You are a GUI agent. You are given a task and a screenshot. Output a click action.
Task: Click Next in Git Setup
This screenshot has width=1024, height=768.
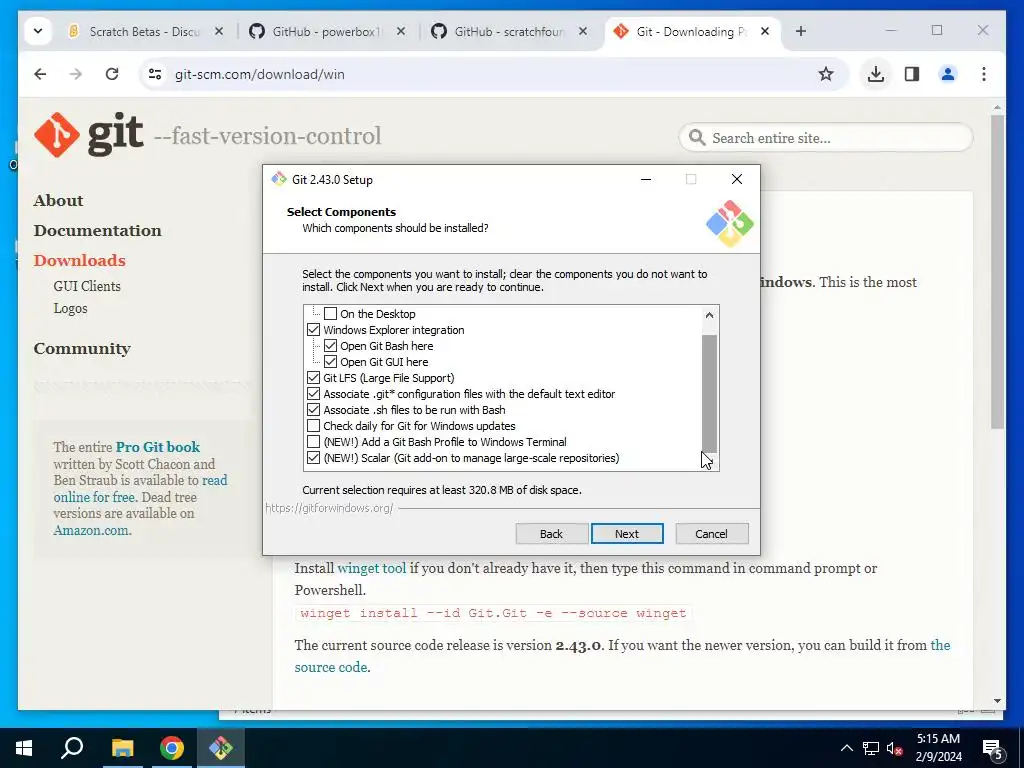[627, 534]
